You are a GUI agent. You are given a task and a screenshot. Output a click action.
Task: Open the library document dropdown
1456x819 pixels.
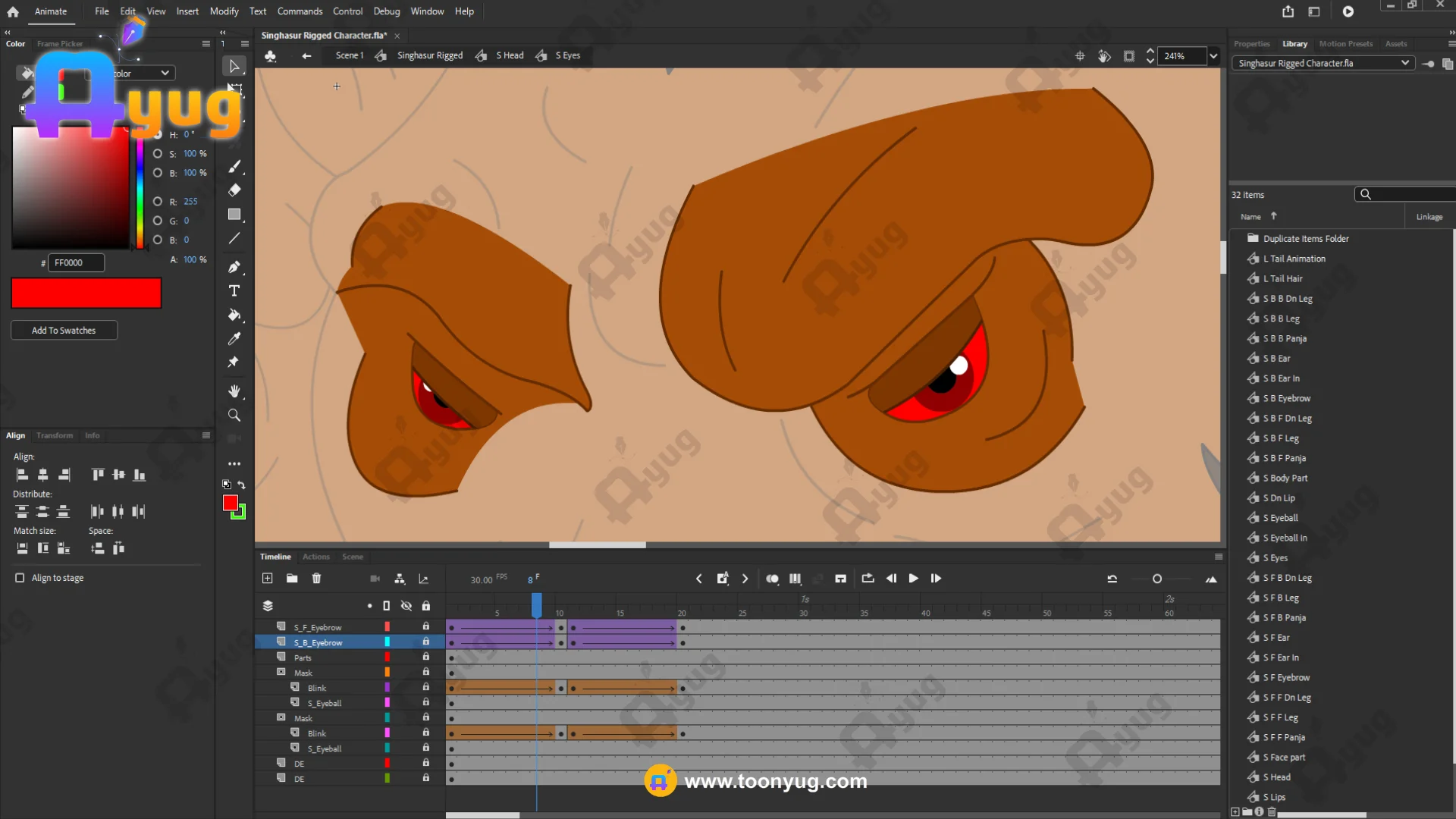pyautogui.click(x=1404, y=63)
